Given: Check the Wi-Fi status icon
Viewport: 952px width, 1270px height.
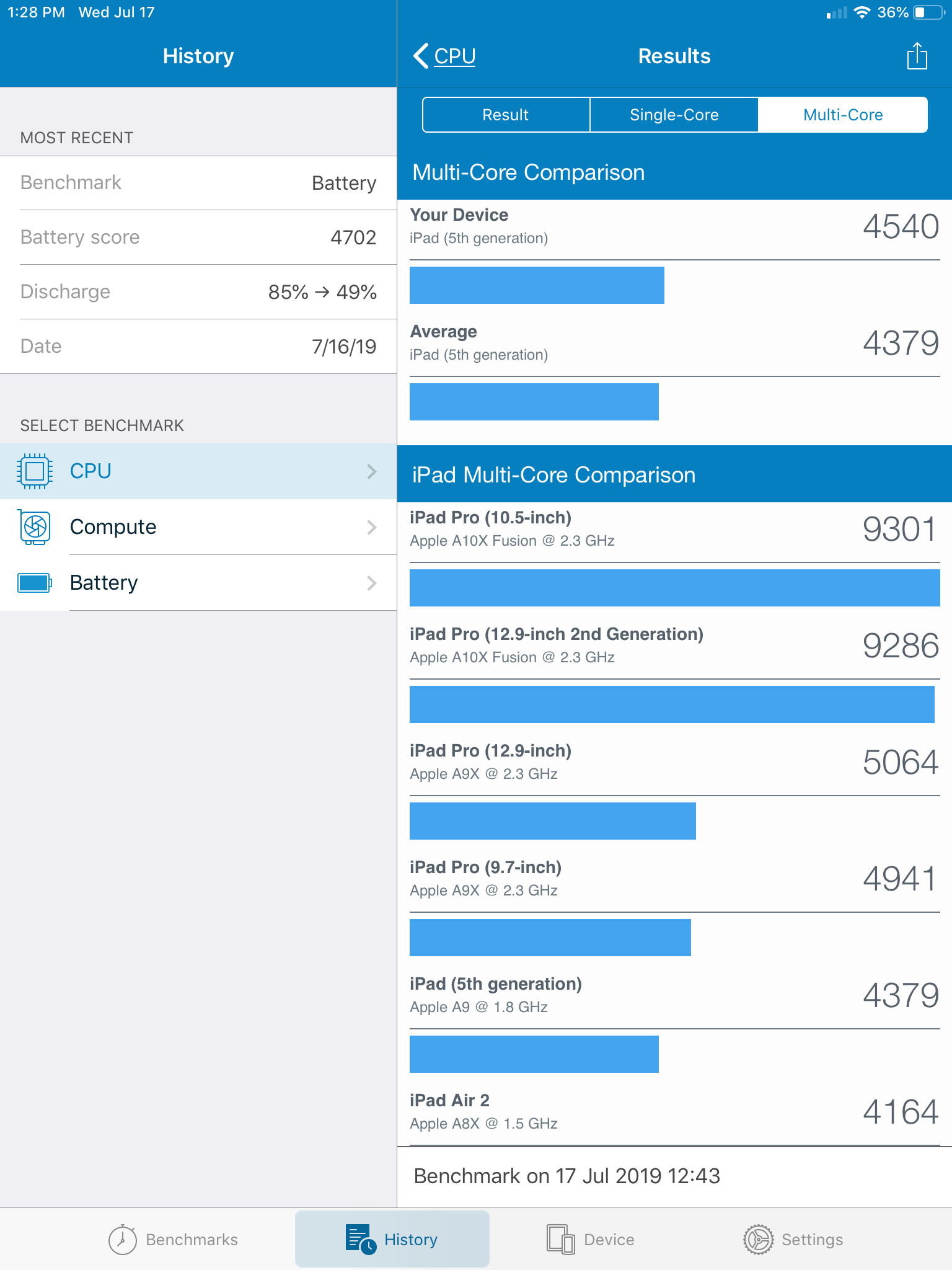Looking at the screenshot, I should [x=862, y=12].
